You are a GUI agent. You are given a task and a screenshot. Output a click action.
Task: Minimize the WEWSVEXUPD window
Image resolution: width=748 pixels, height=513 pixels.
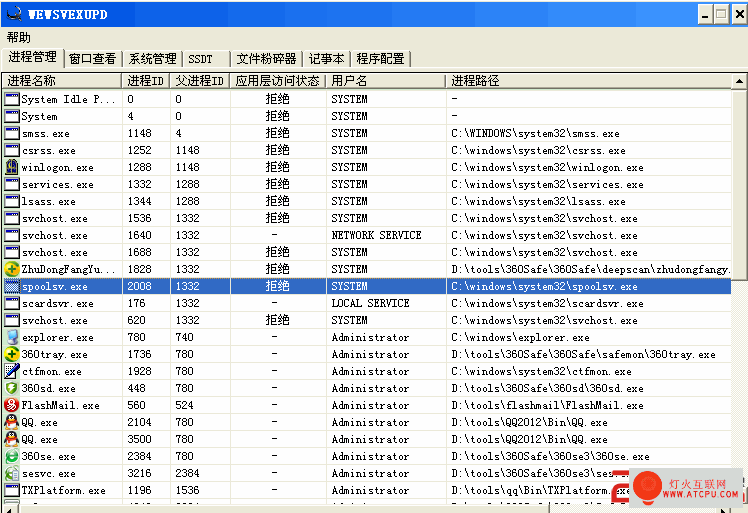(706, 14)
